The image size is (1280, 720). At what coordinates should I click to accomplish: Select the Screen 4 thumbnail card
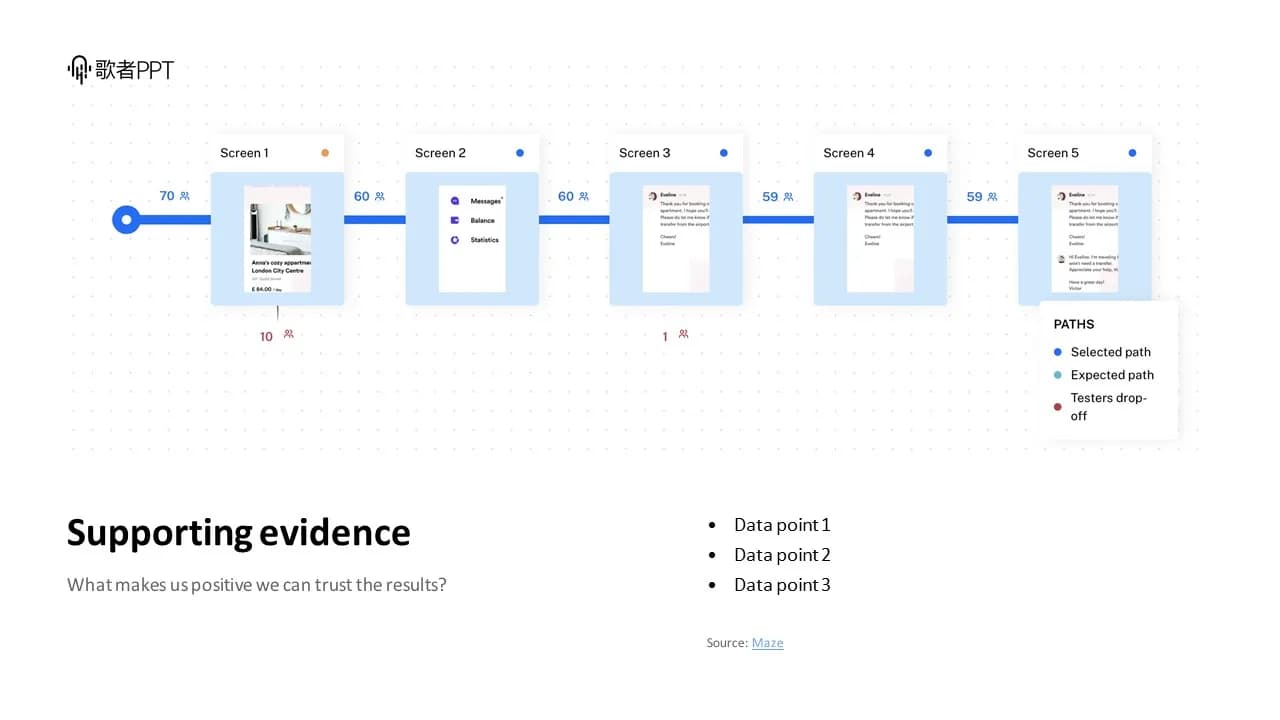[880, 239]
